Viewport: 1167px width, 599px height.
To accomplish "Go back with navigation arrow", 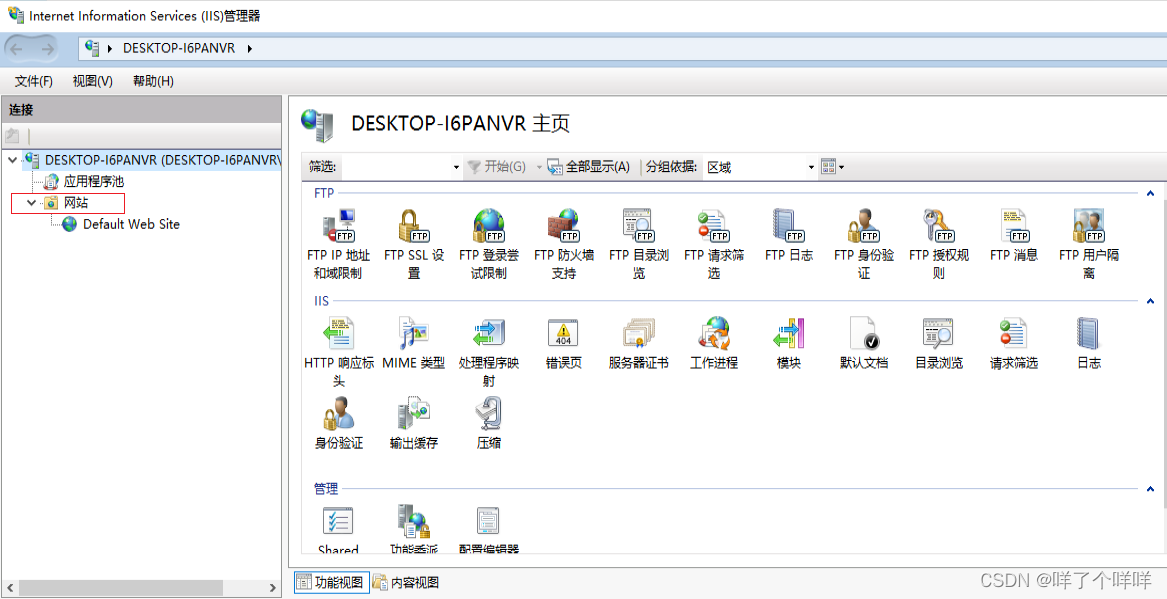I will click(18, 49).
